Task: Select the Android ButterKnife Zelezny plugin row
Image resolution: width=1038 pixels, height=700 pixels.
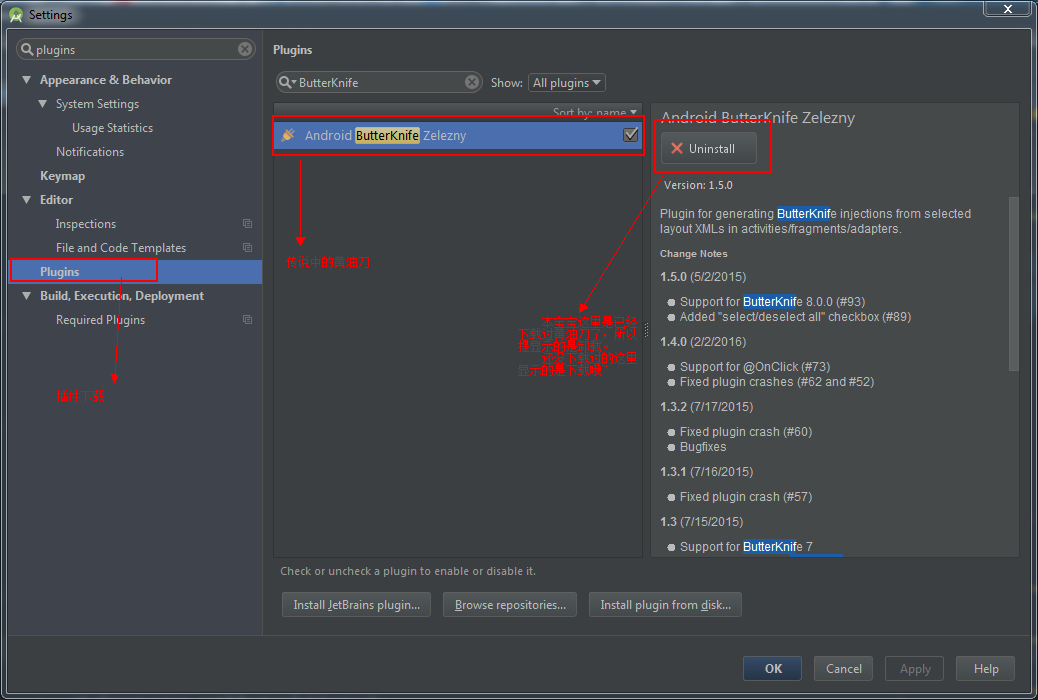Action: (x=458, y=135)
